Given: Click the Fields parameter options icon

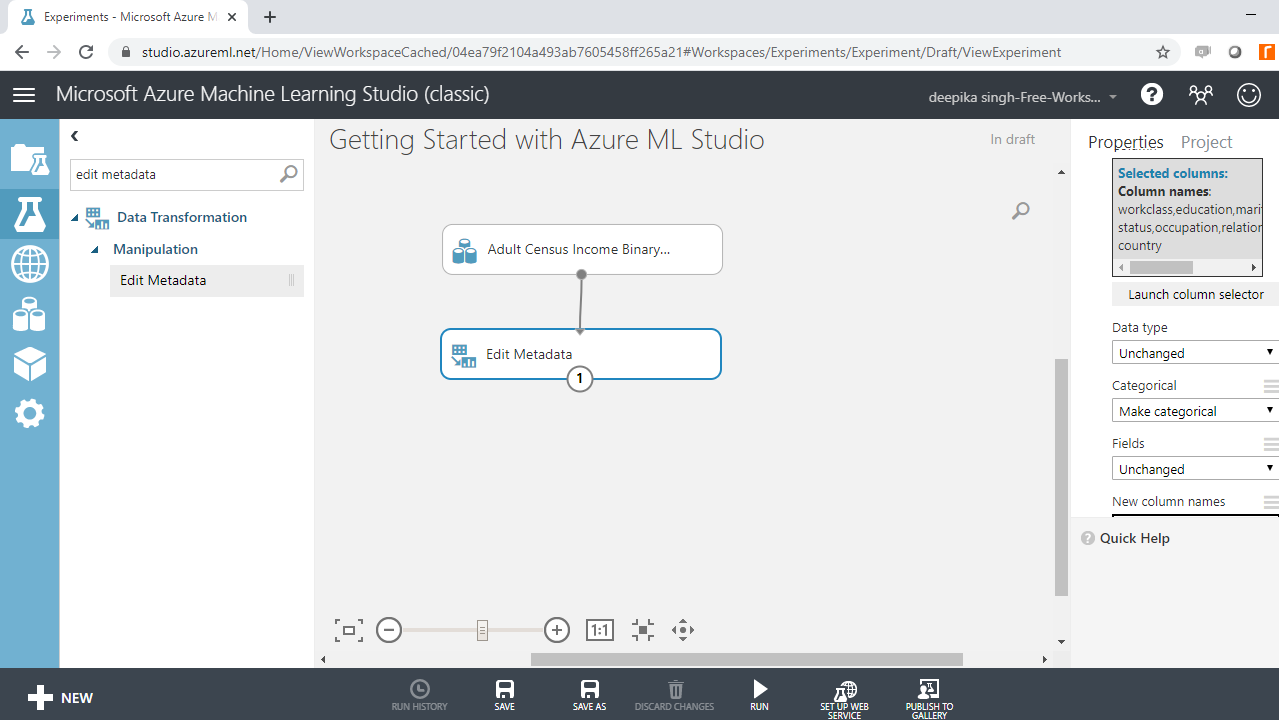Looking at the screenshot, I should 1271,443.
